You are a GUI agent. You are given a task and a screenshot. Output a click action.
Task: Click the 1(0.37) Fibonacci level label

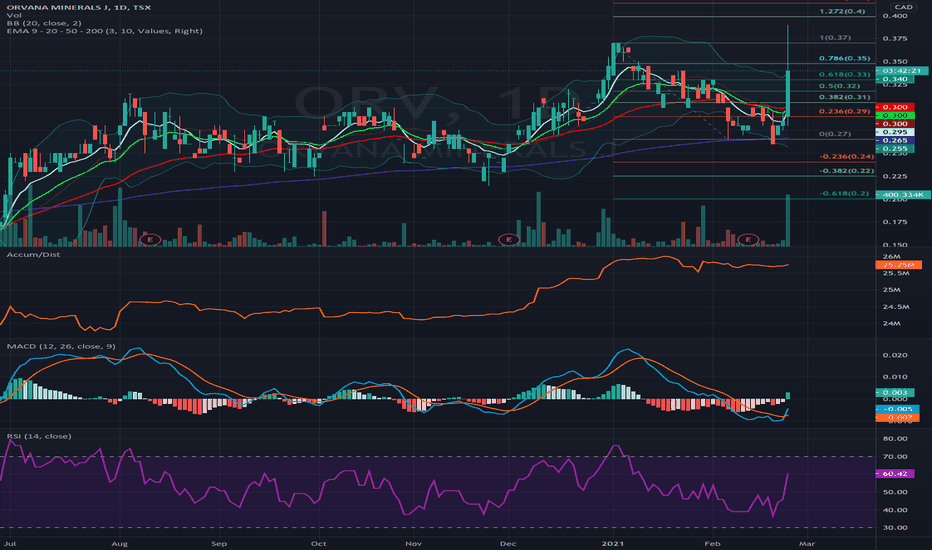coord(835,37)
